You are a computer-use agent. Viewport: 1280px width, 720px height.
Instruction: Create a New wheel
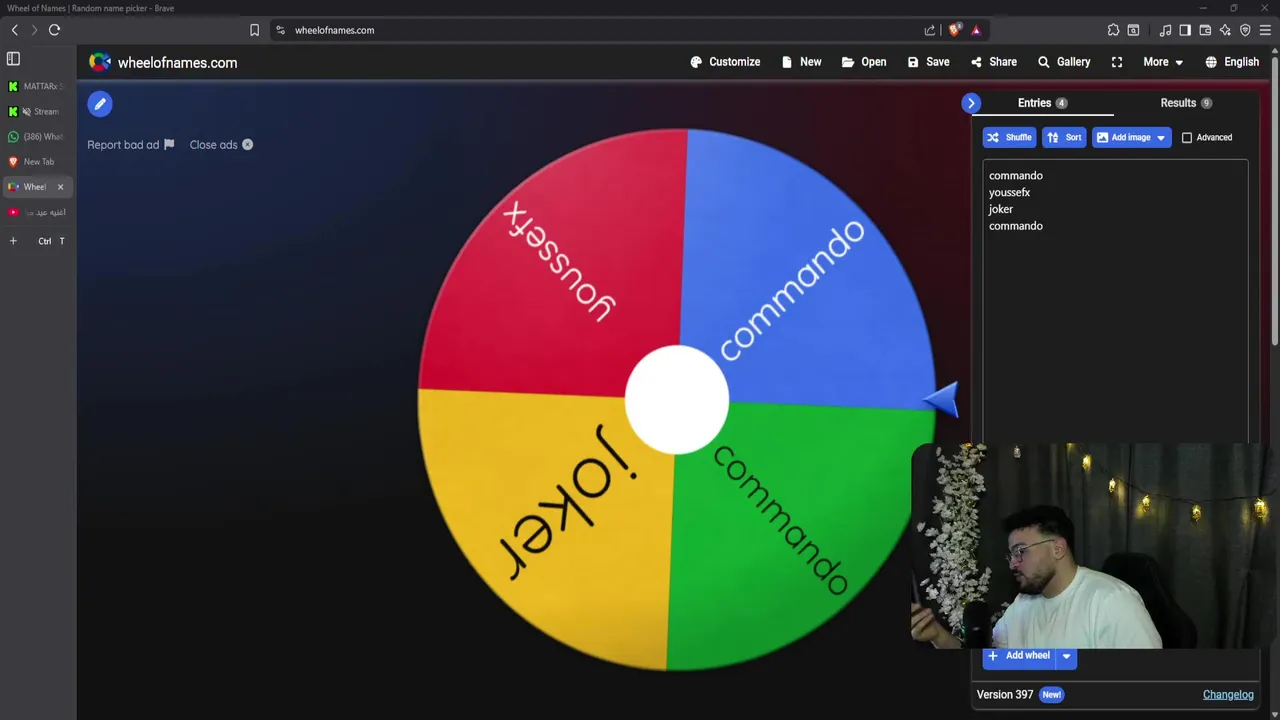pos(801,62)
